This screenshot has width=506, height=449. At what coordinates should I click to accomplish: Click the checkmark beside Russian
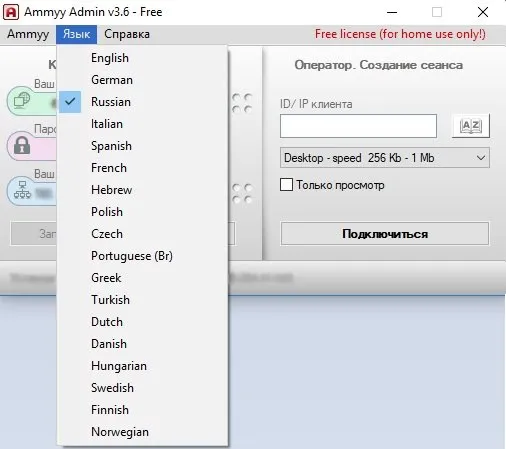pyautogui.click(x=70, y=101)
